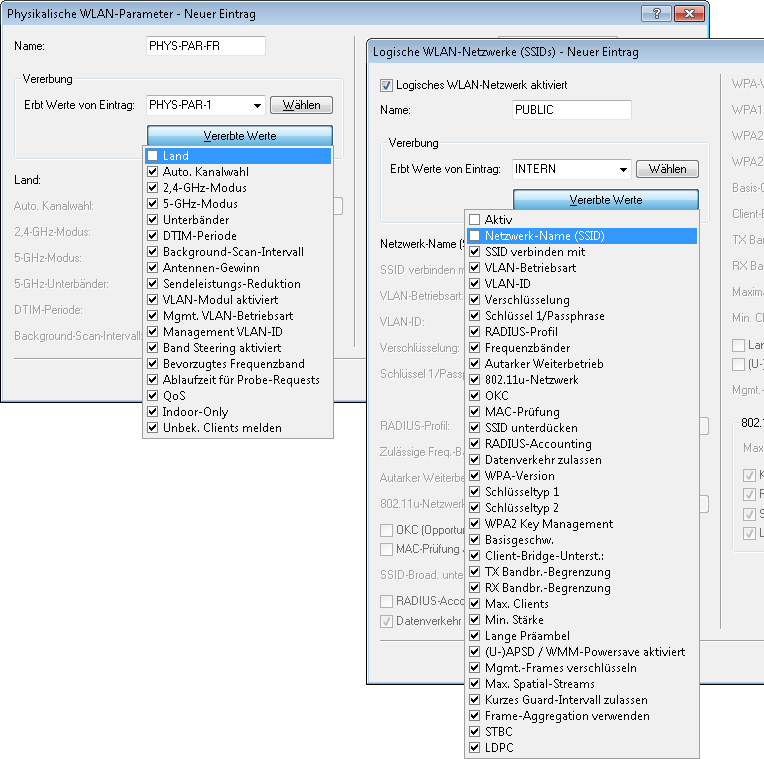Toggle Logisches WLAN-Netzwerk aktiviert checkbox
The image size is (764, 759).
pyautogui.click(x=388, y=86)
